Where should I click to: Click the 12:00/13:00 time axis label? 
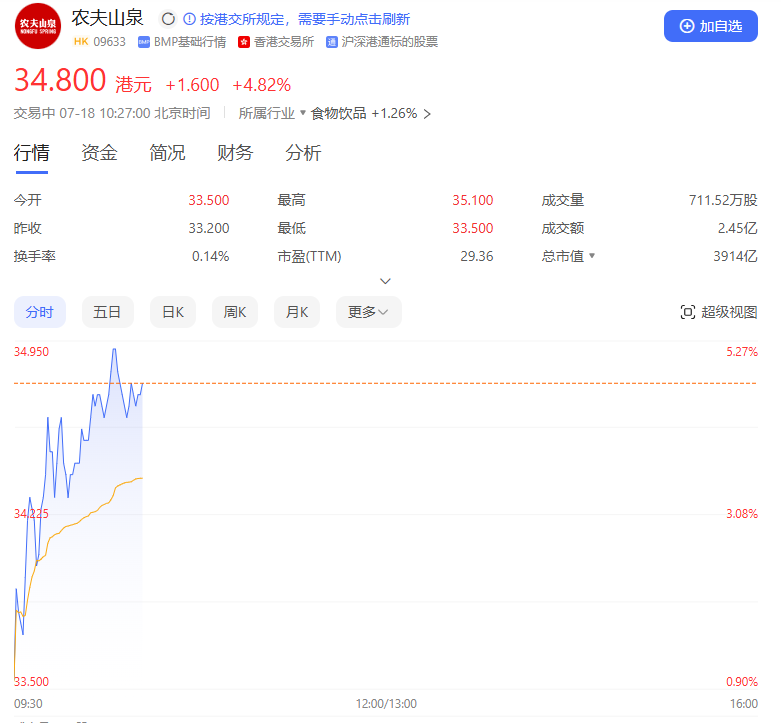(386, 704)
